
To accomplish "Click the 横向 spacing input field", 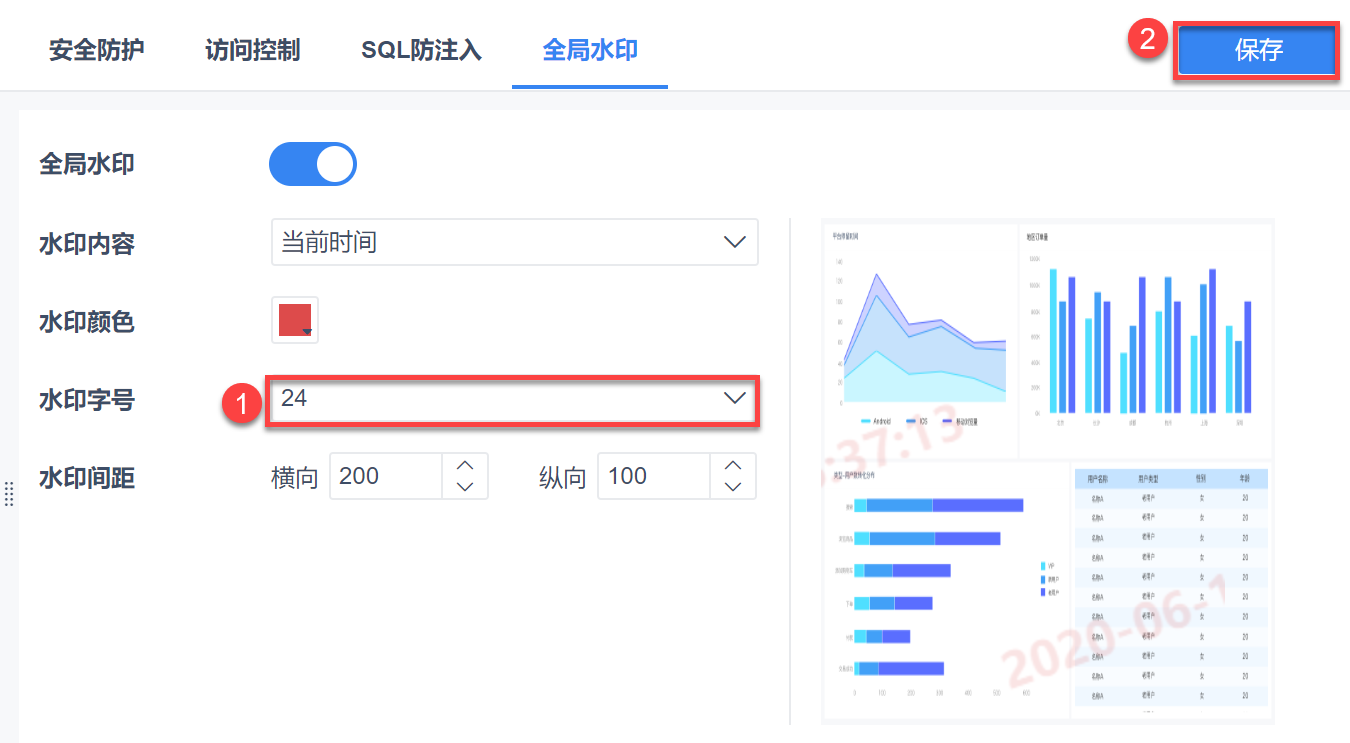I will coord(386,476).
